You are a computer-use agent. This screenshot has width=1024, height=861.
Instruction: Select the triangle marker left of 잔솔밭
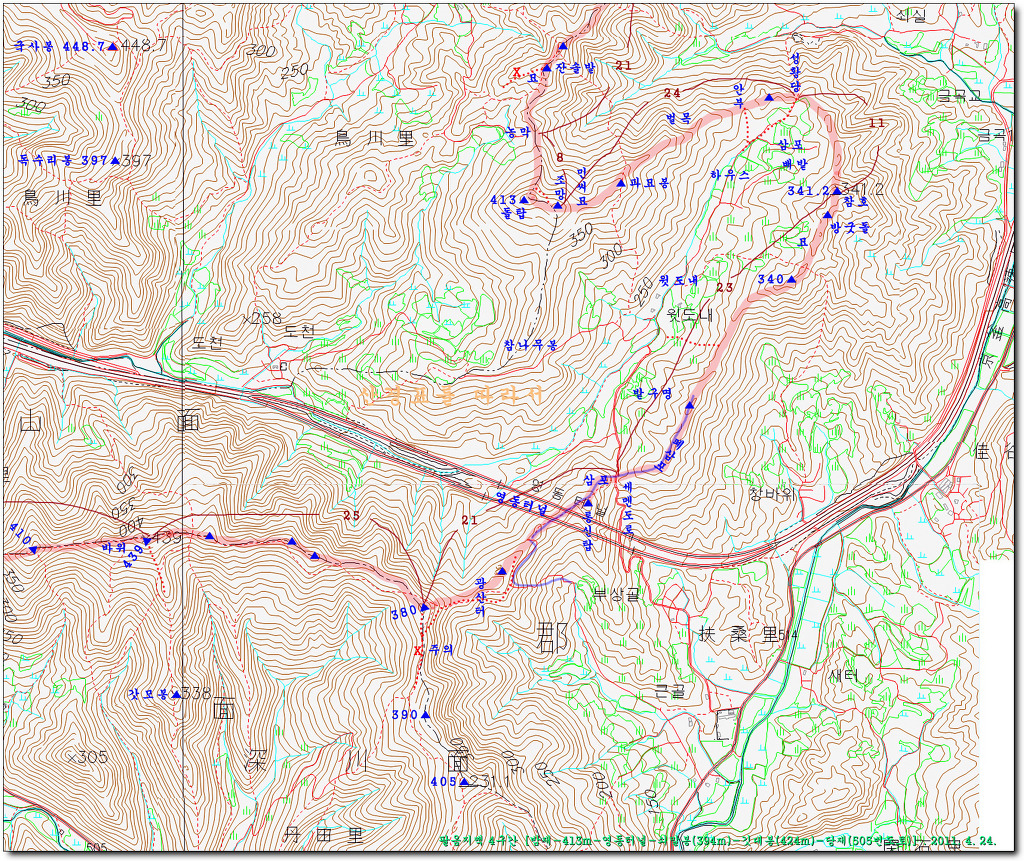(547, 68)
